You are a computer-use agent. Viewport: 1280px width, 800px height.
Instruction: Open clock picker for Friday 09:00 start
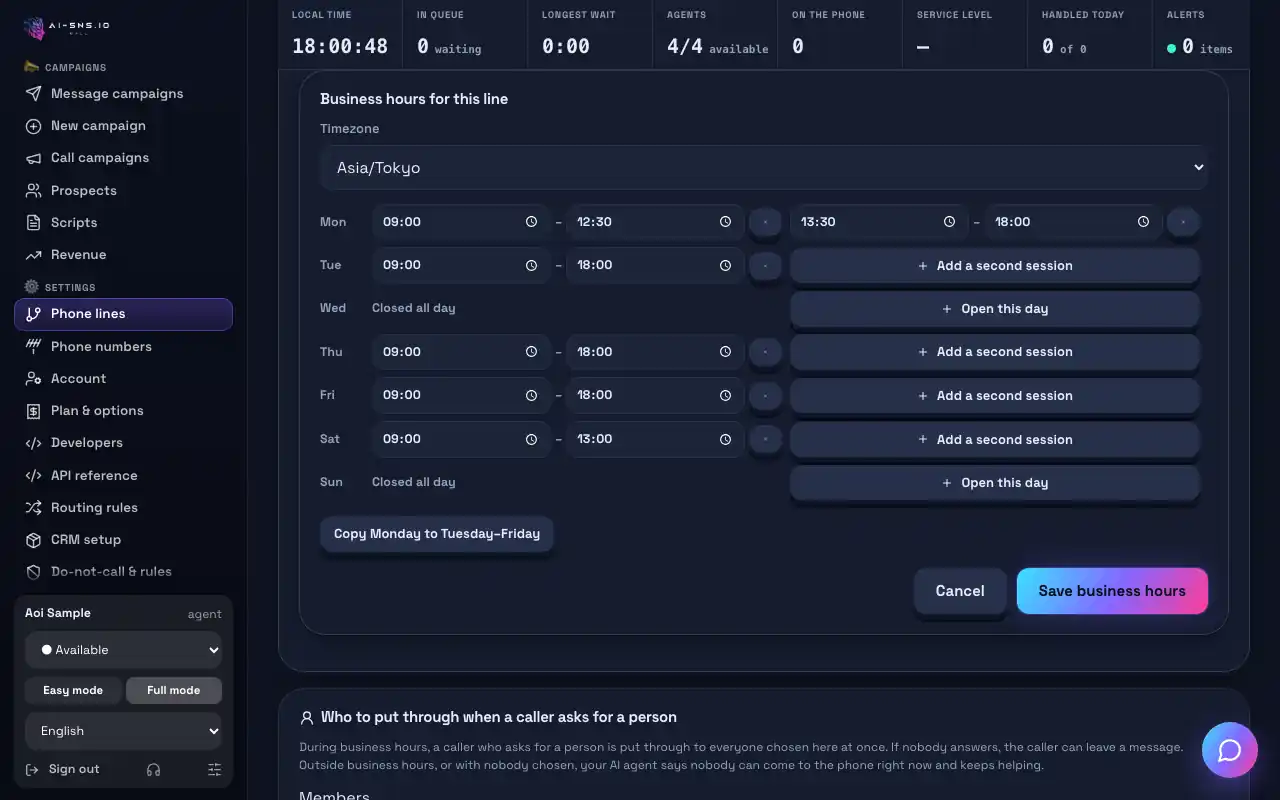[x=531, y=395]
